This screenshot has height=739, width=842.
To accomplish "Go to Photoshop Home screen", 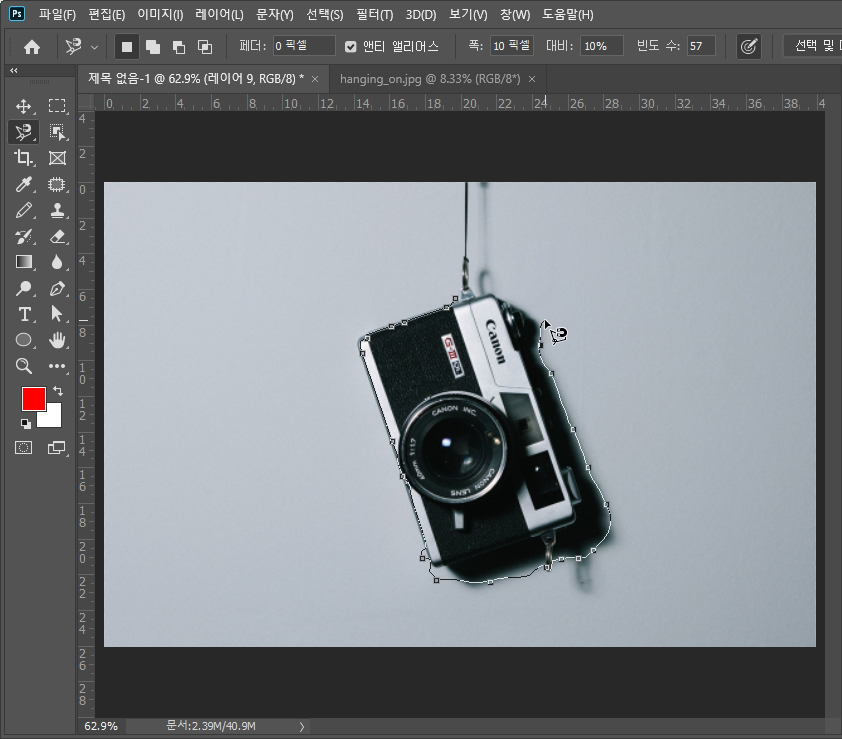I will pos(32,47).
